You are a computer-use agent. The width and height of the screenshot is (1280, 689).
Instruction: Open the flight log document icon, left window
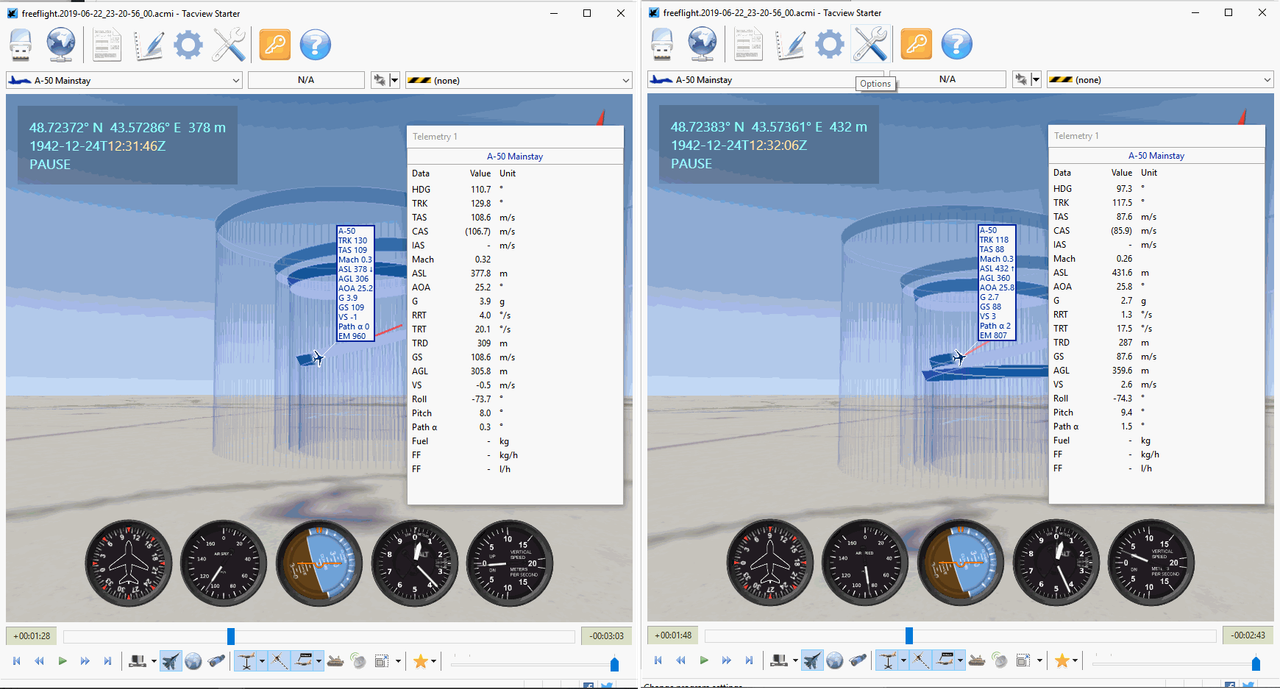pyautogui.click(x=107, y=44)
